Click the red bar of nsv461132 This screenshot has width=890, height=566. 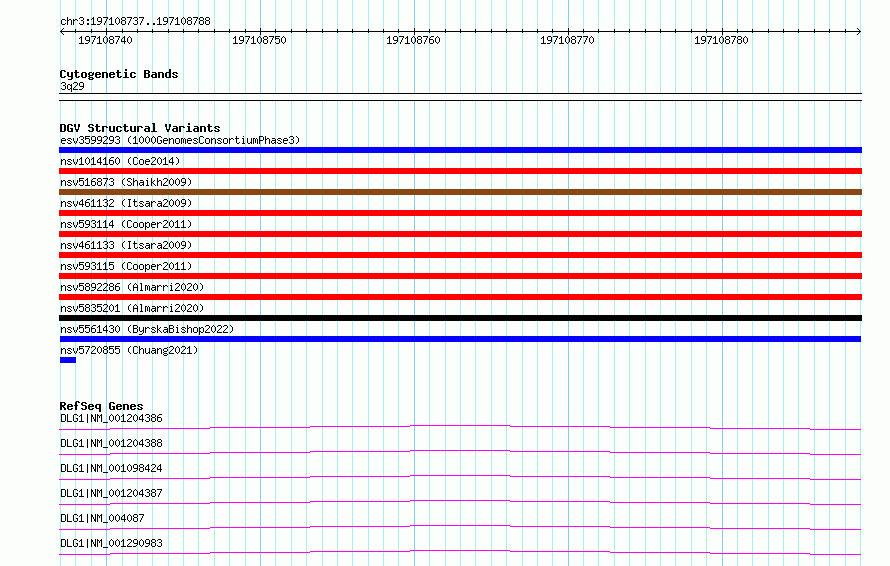coord(460,213)
